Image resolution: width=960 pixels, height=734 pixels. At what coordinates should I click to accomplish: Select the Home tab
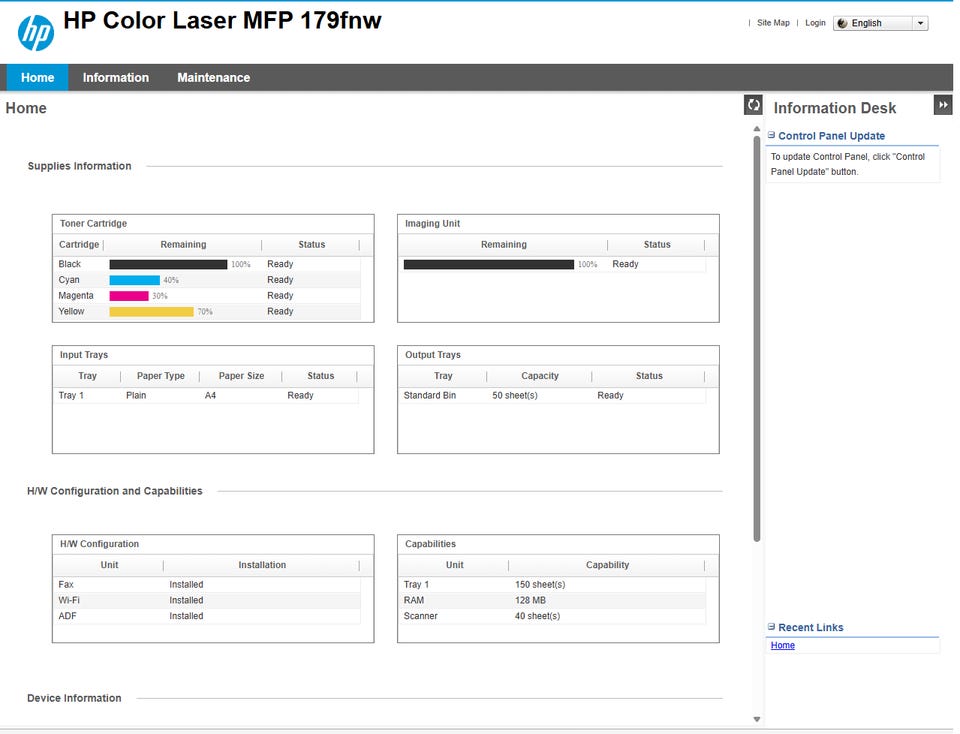37,78
